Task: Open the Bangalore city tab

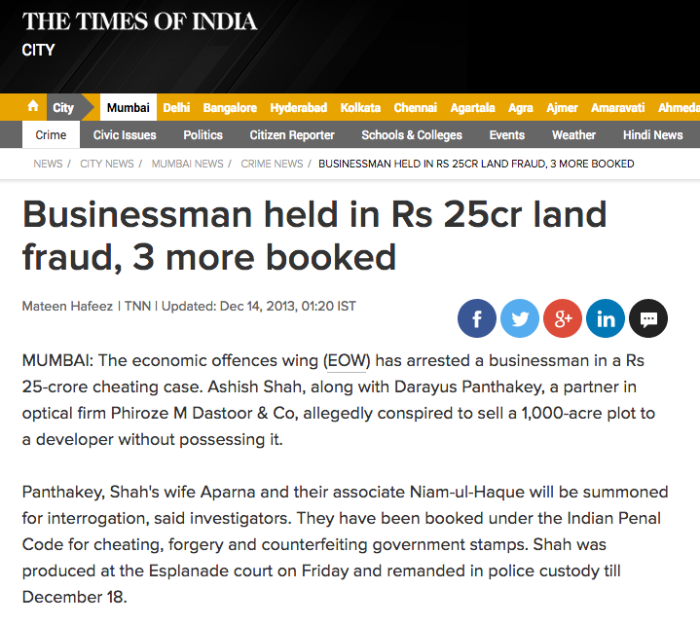Action: [x=230, y=108]
